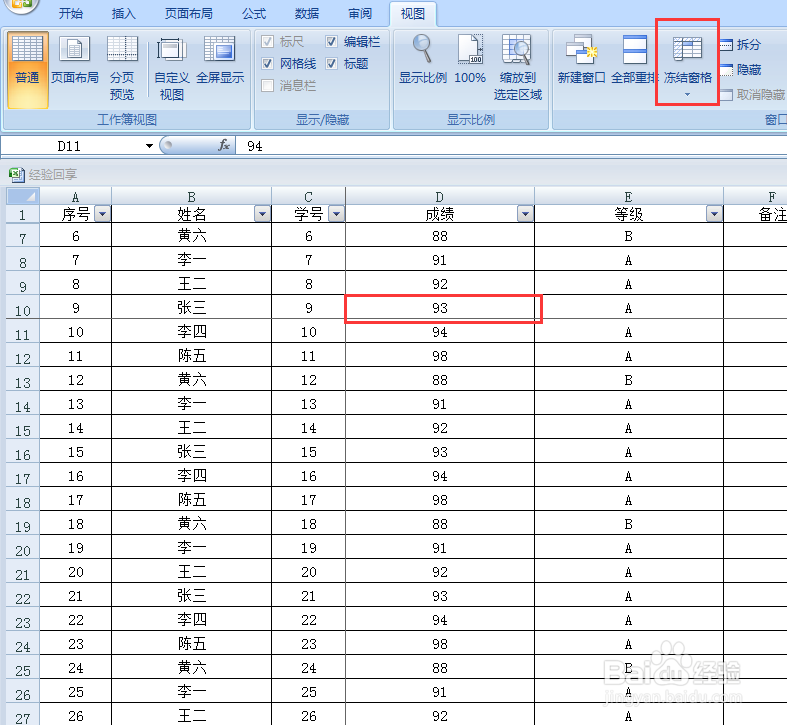Open the 序号 filter dropdown

[102, 214]
